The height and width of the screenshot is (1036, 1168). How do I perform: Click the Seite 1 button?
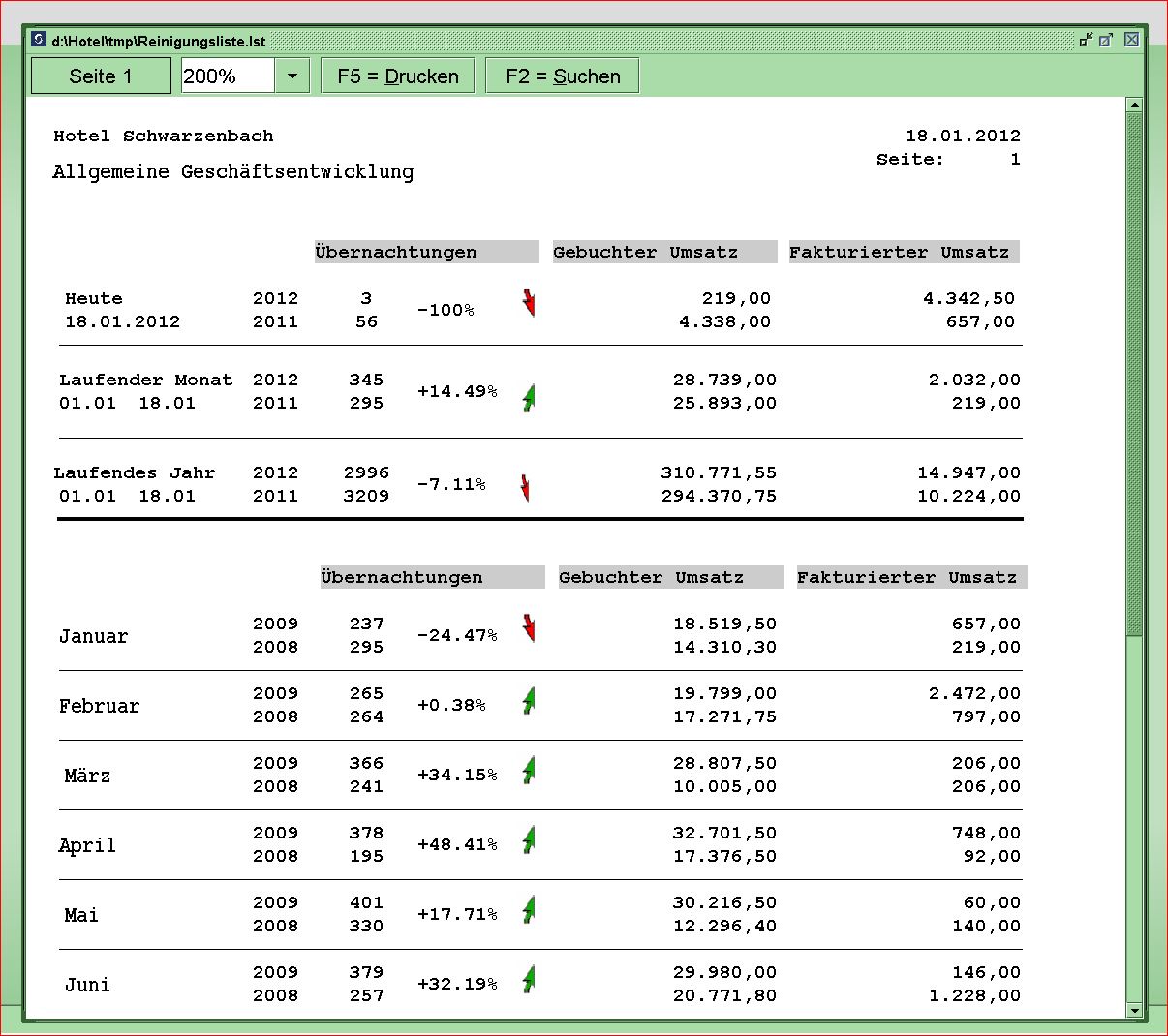(101, 76)
